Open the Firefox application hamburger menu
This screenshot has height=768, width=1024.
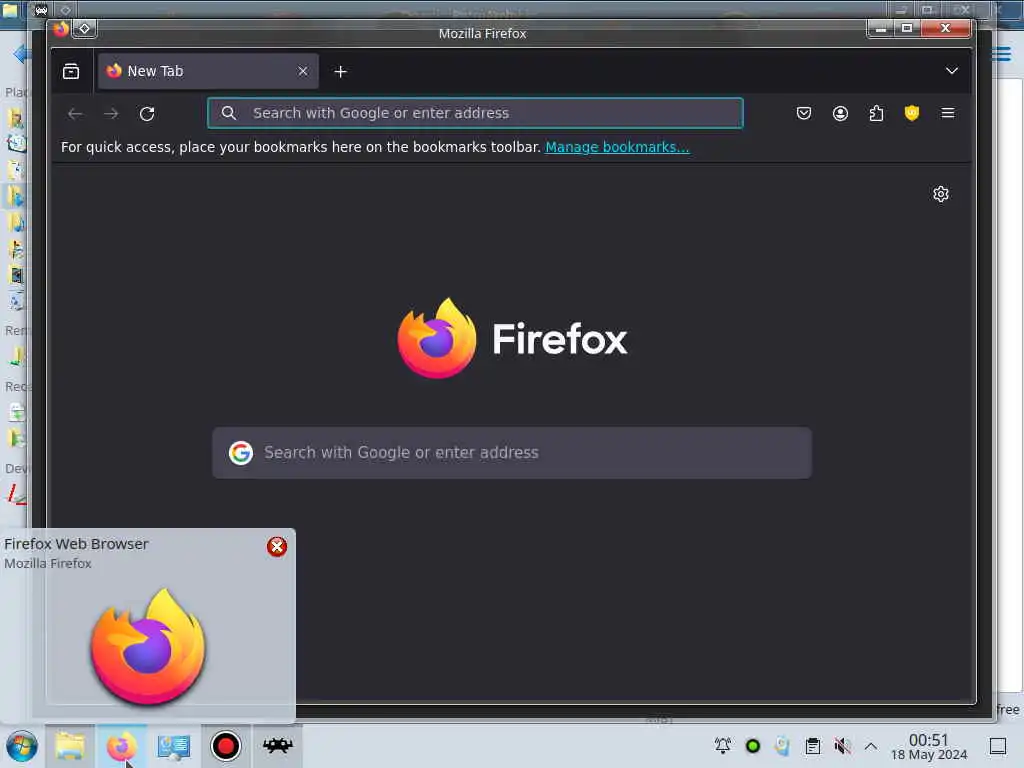point(948,114)
